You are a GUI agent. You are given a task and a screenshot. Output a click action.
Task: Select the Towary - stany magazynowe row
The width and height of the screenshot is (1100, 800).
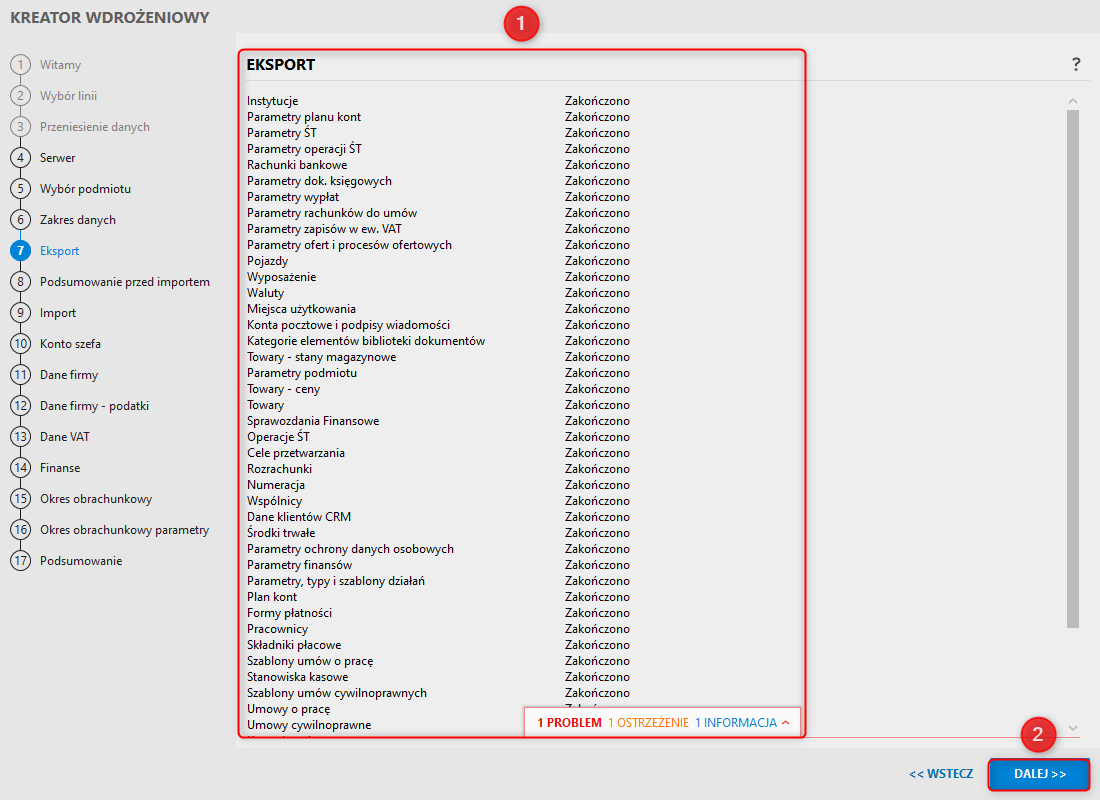438,356
